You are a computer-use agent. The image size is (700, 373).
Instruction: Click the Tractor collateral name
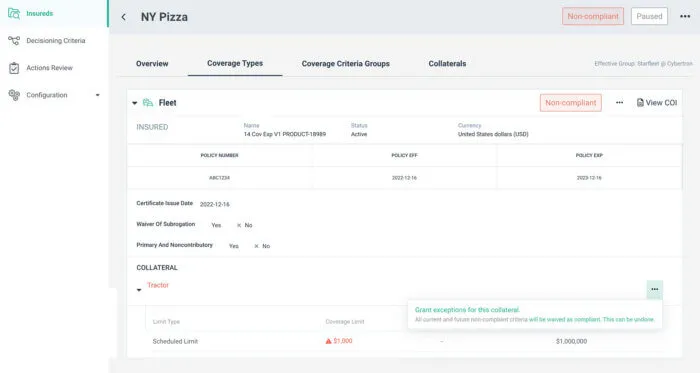[x=158, y=285]
